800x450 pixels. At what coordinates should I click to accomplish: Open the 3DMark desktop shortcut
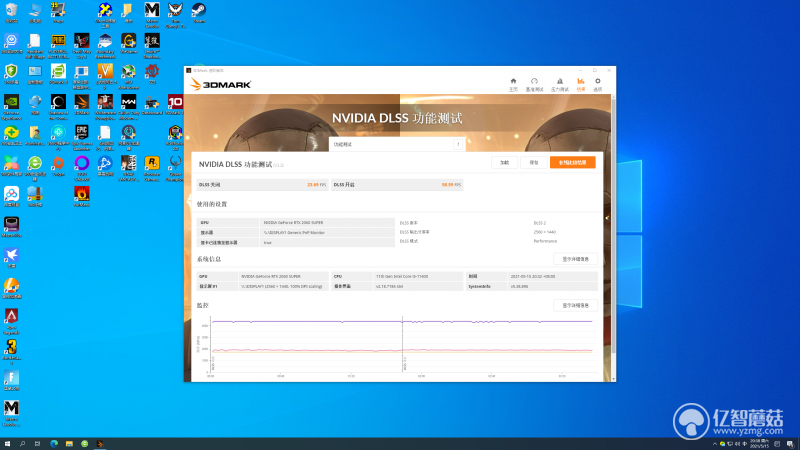point(82,105)
